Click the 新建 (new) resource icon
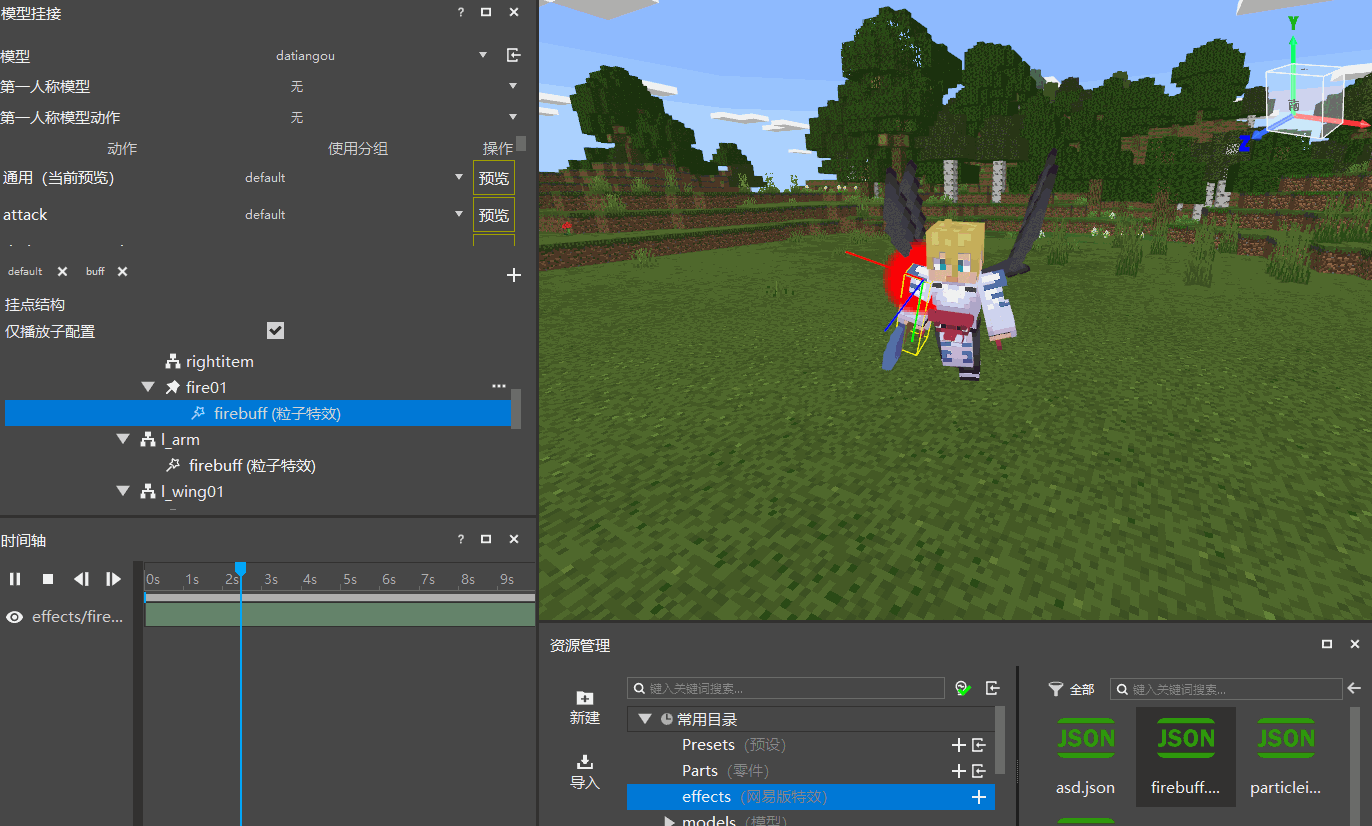This screenshot has height=826, width=1372. (585, 698)
